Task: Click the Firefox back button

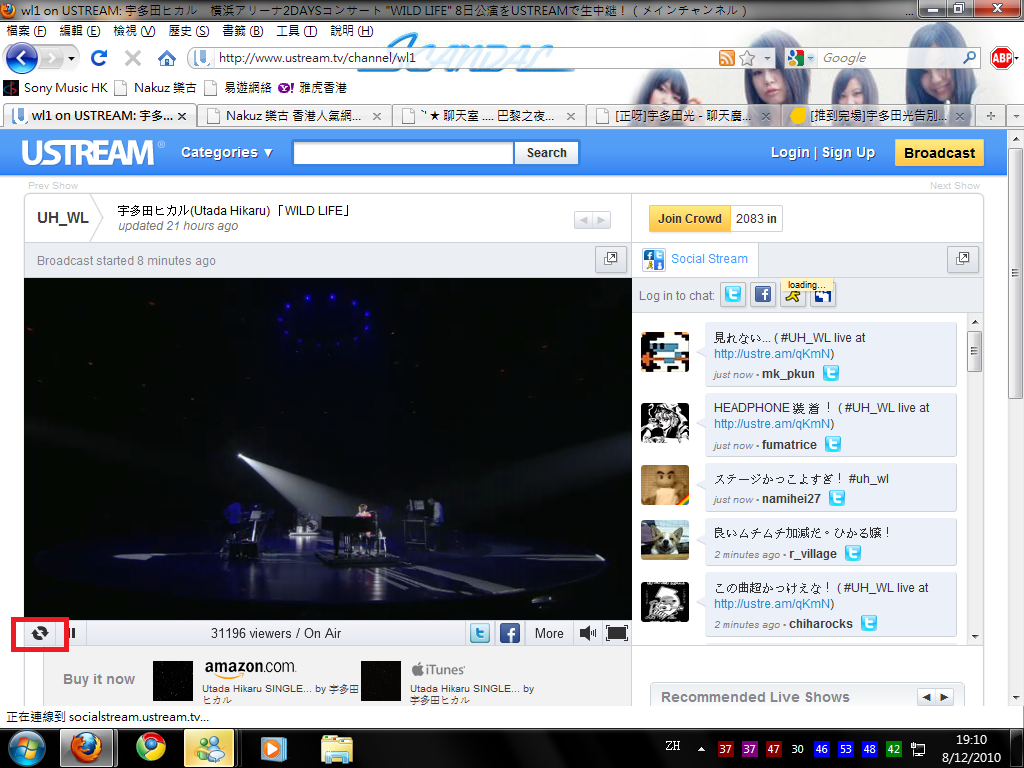Action: (x=21, y=58)
